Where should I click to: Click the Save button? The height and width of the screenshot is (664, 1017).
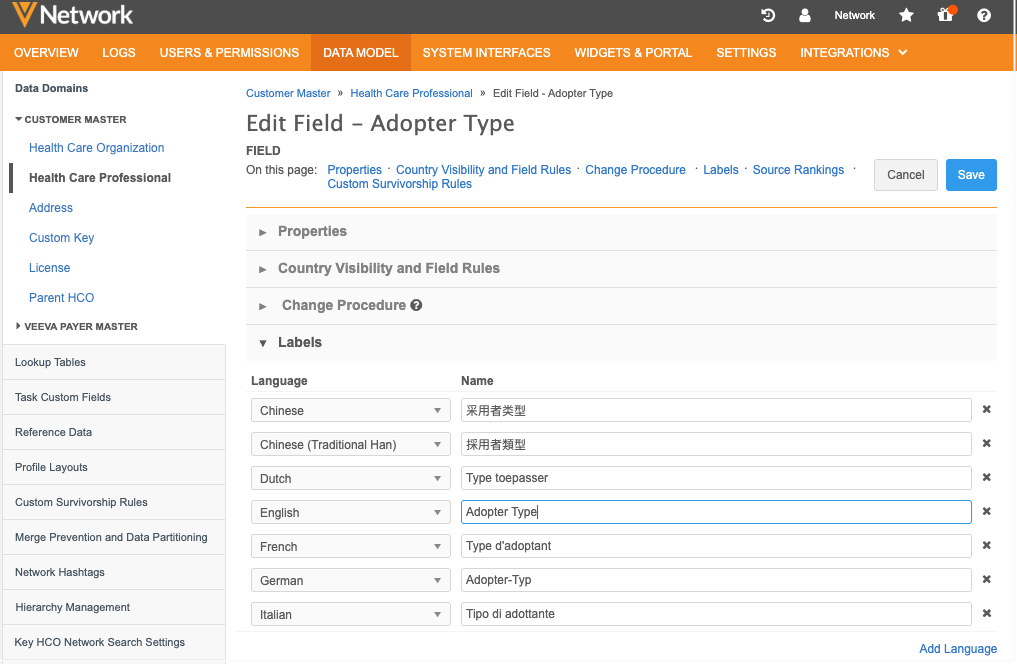tap(971, 175)
